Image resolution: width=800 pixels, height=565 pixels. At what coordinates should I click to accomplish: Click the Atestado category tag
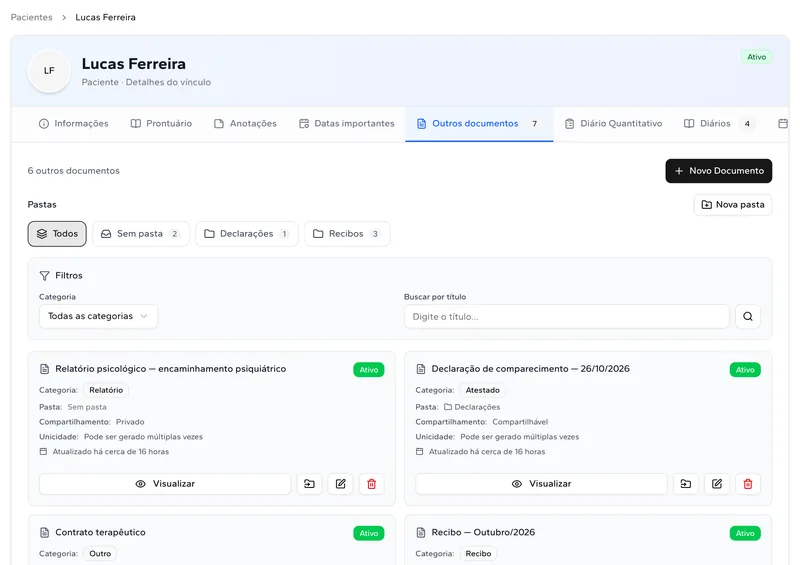483,390
